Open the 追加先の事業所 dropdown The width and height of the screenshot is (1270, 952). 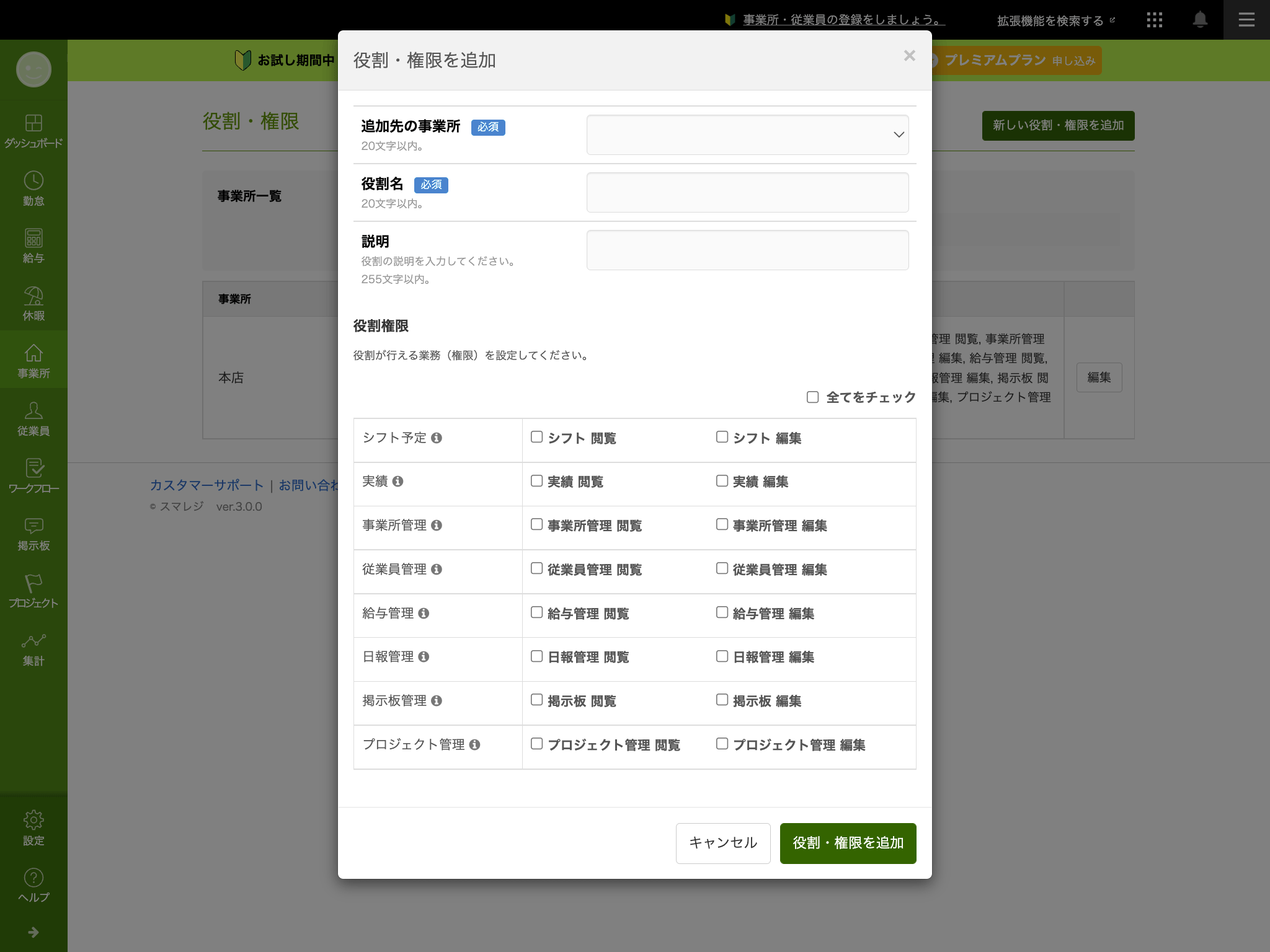coord(748,134)
